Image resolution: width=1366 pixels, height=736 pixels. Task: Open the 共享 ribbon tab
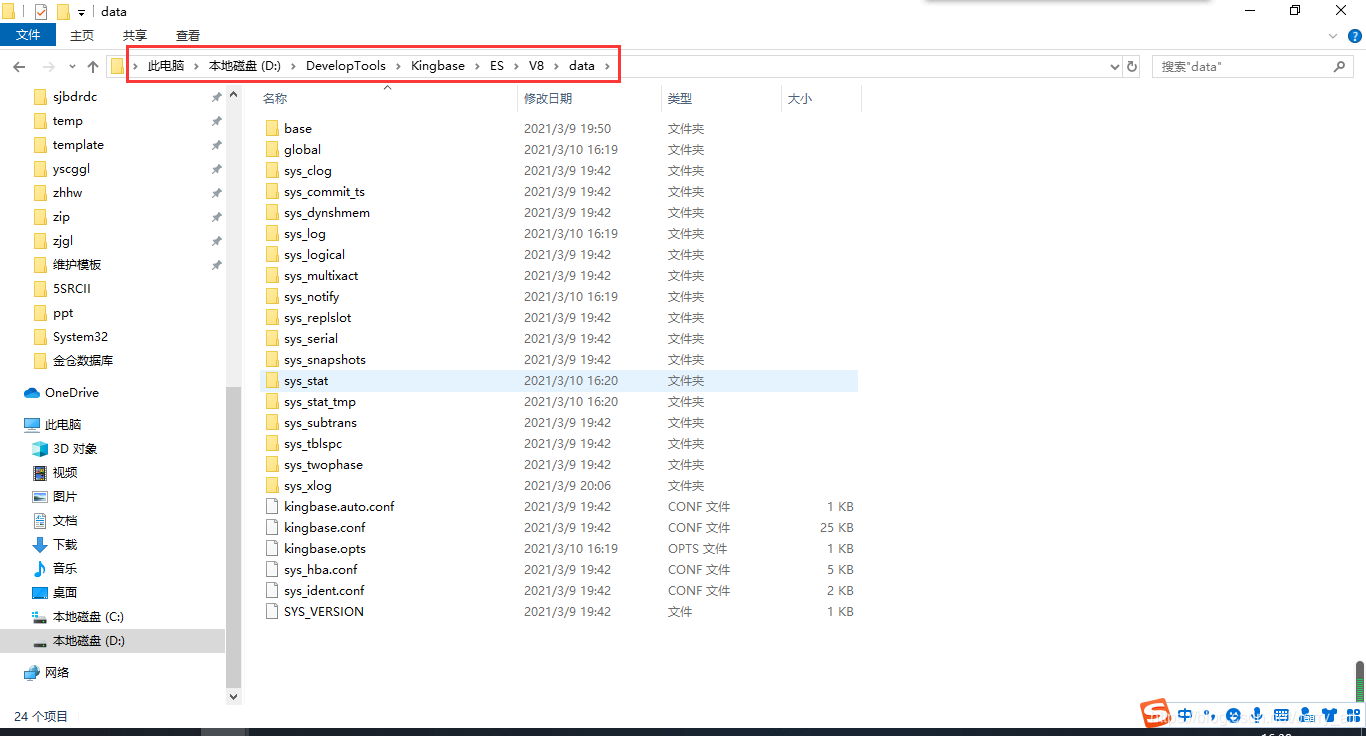[135, 35]
